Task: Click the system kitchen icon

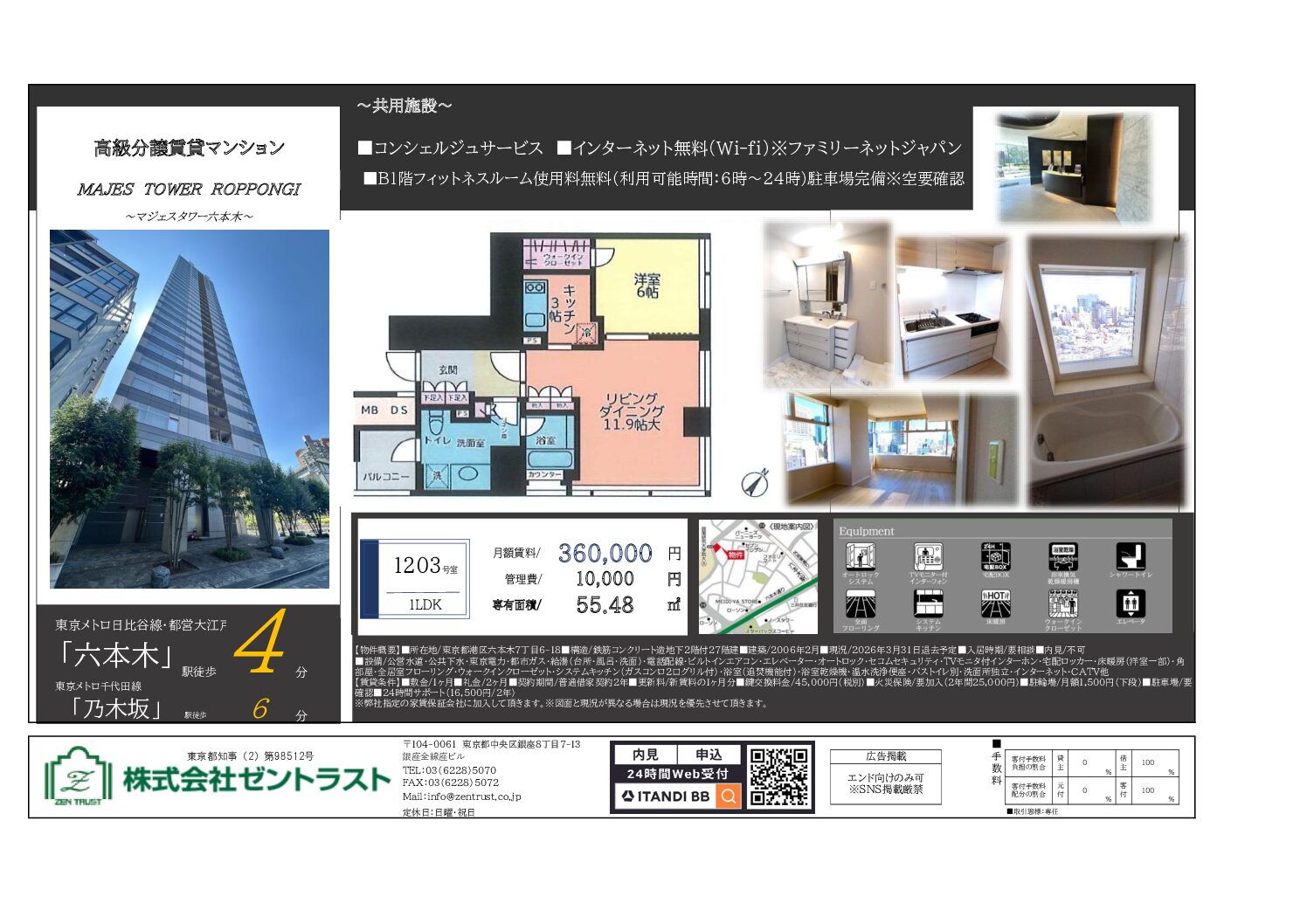Action: coord(928,603)
